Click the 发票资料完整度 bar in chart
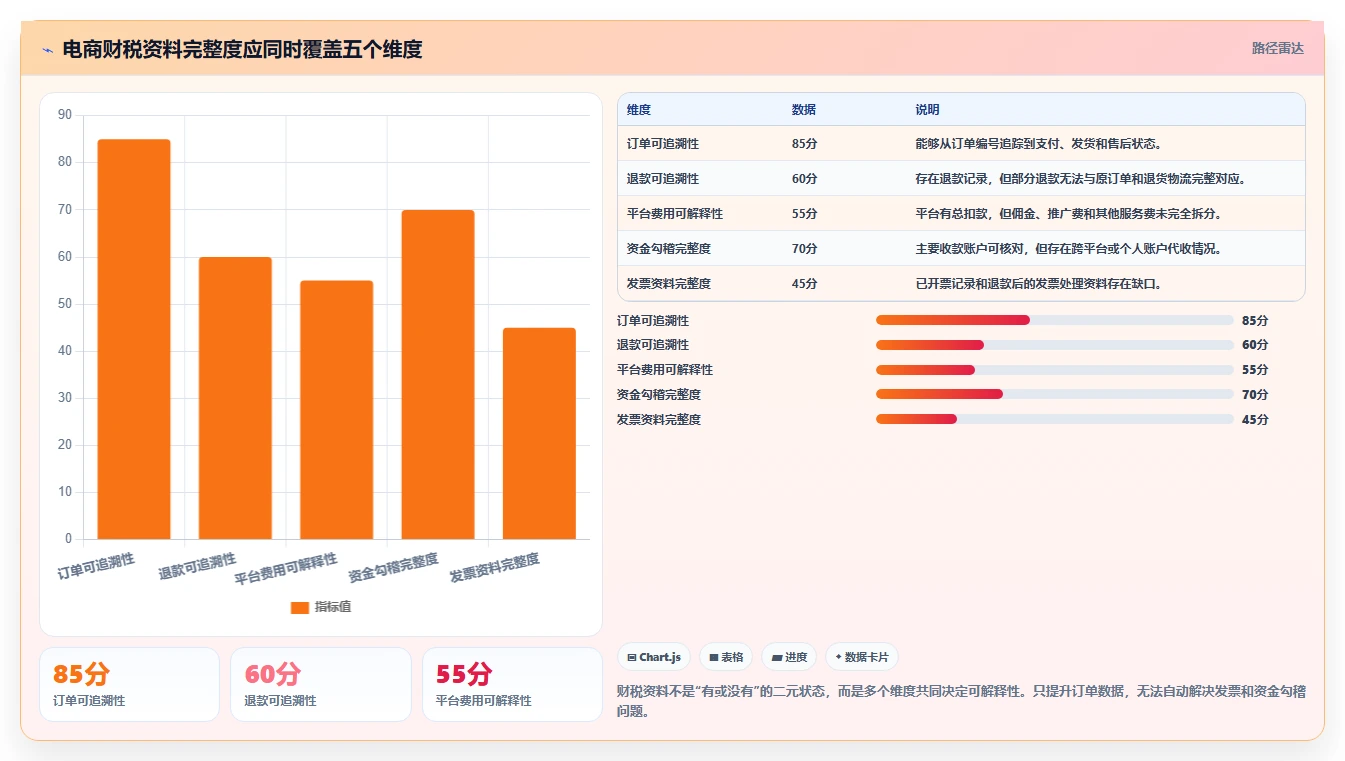 (539, 433)
